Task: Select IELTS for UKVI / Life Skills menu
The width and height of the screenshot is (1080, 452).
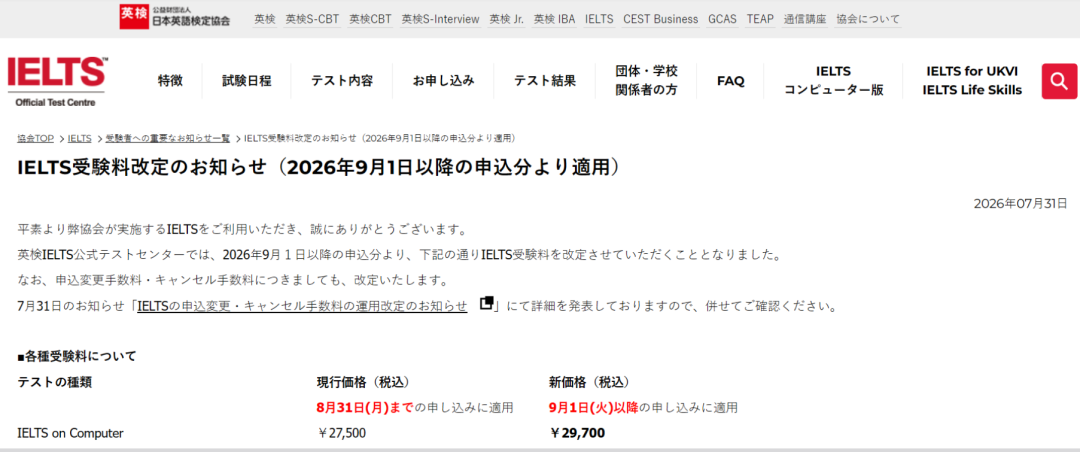Action: click(972, 81)
